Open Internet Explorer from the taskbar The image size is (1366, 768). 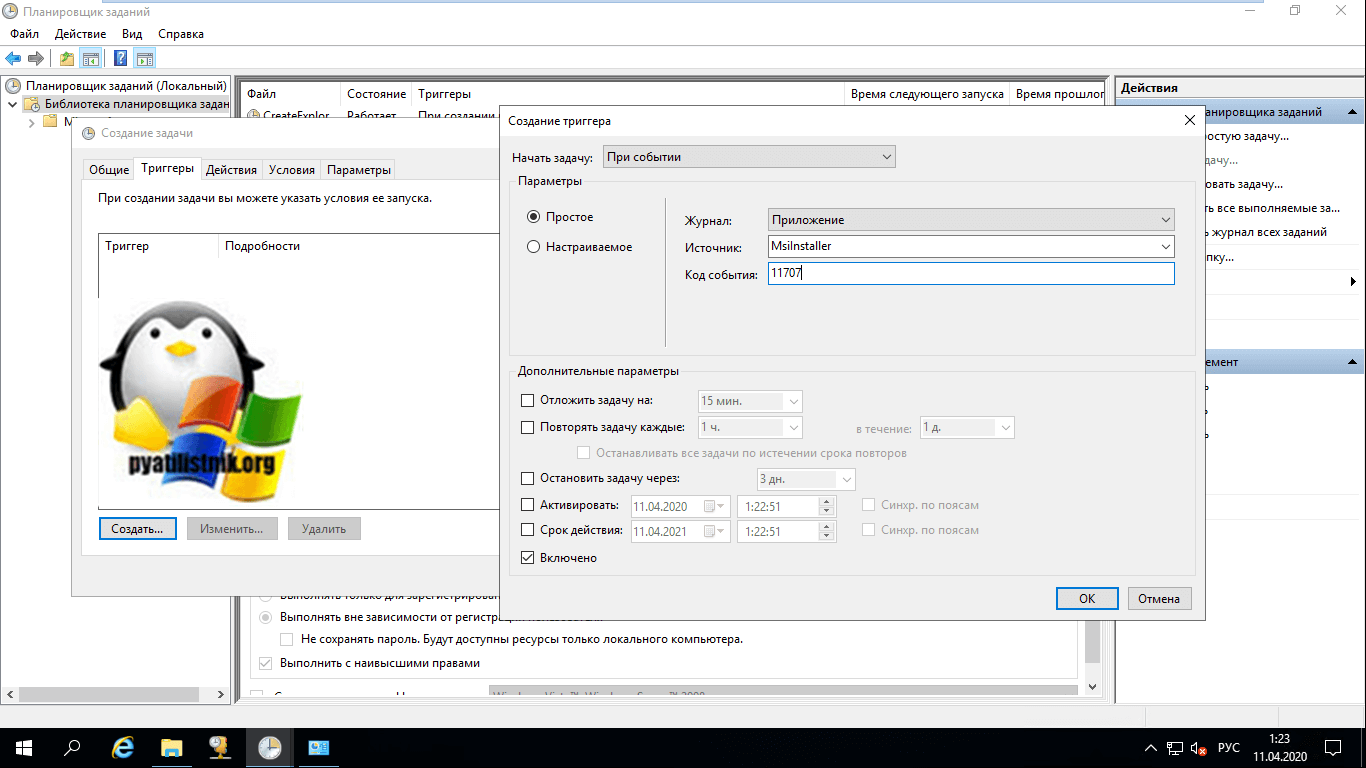123,747
